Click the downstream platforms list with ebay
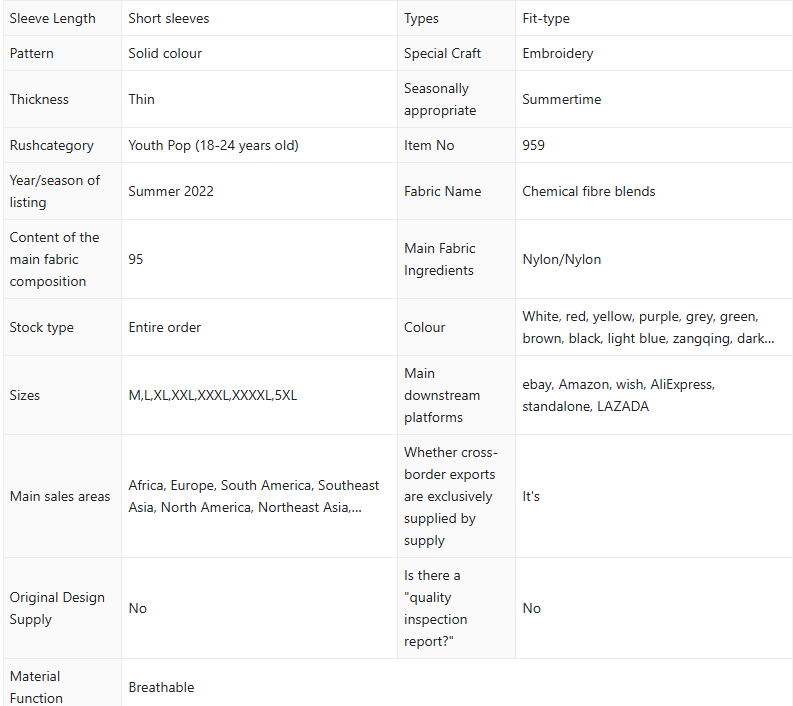Image resolution: width=793 pixels, height=706 pixels. coord(618,395)
